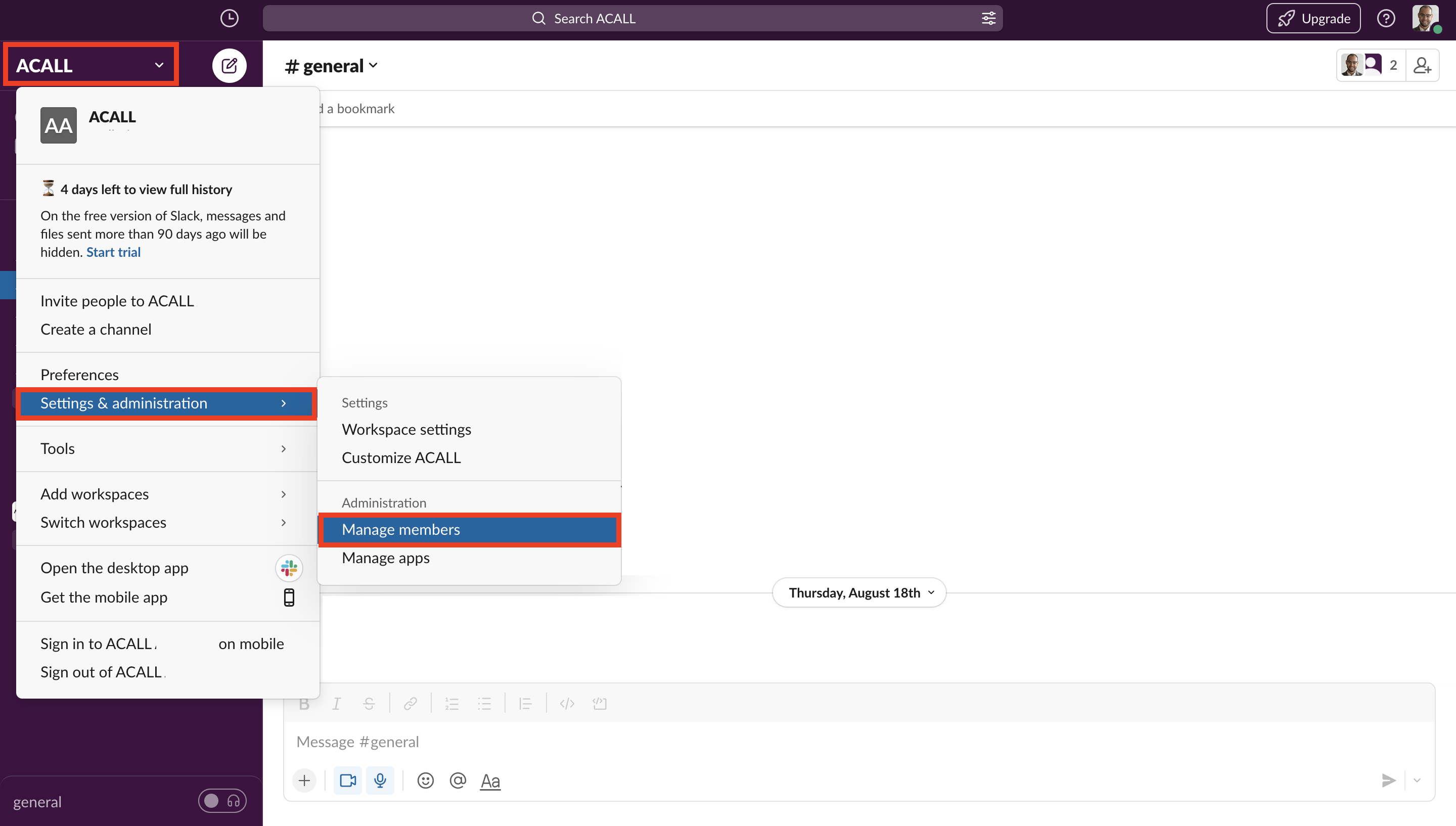
Task: Click the Upgrade button
Action: [x=1313, y=18]
